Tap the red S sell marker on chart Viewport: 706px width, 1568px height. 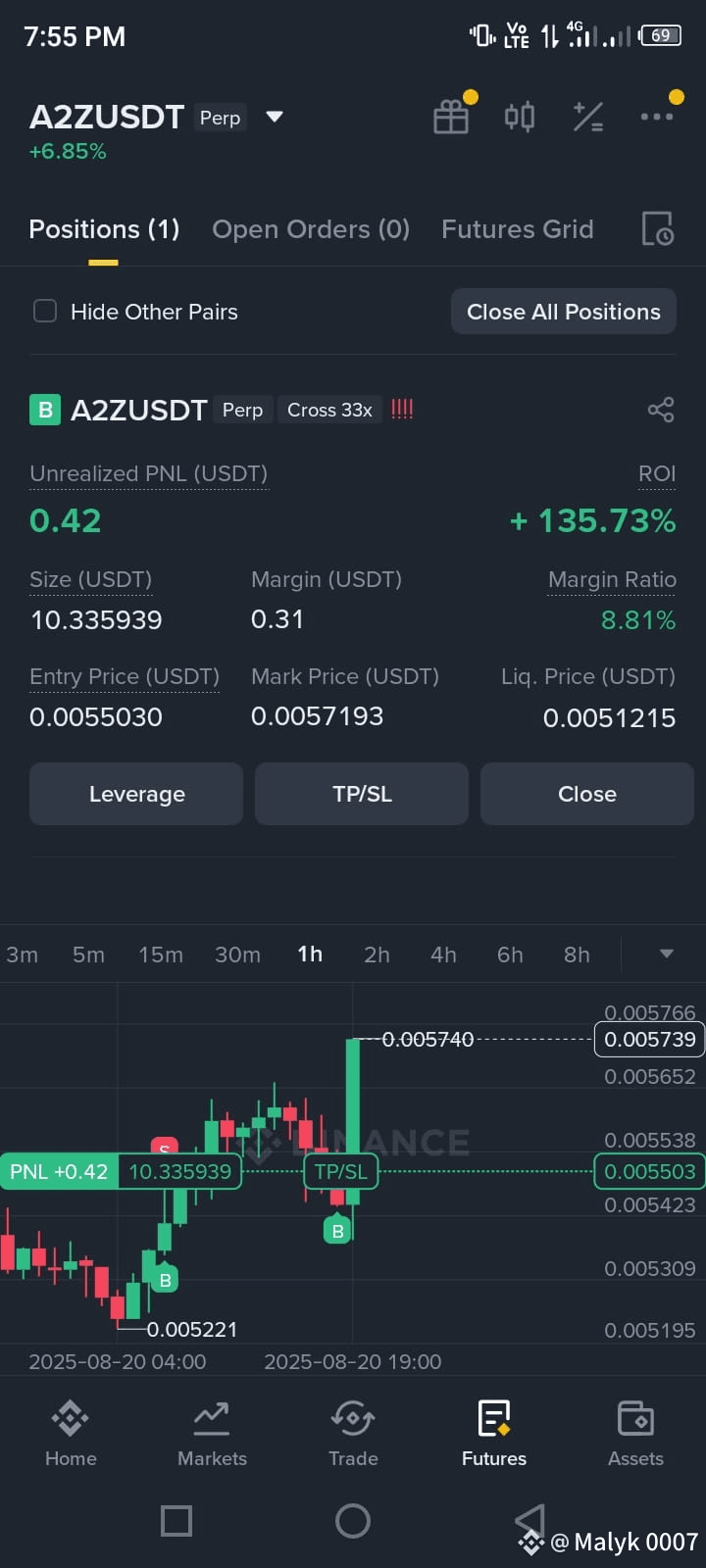164,1146
